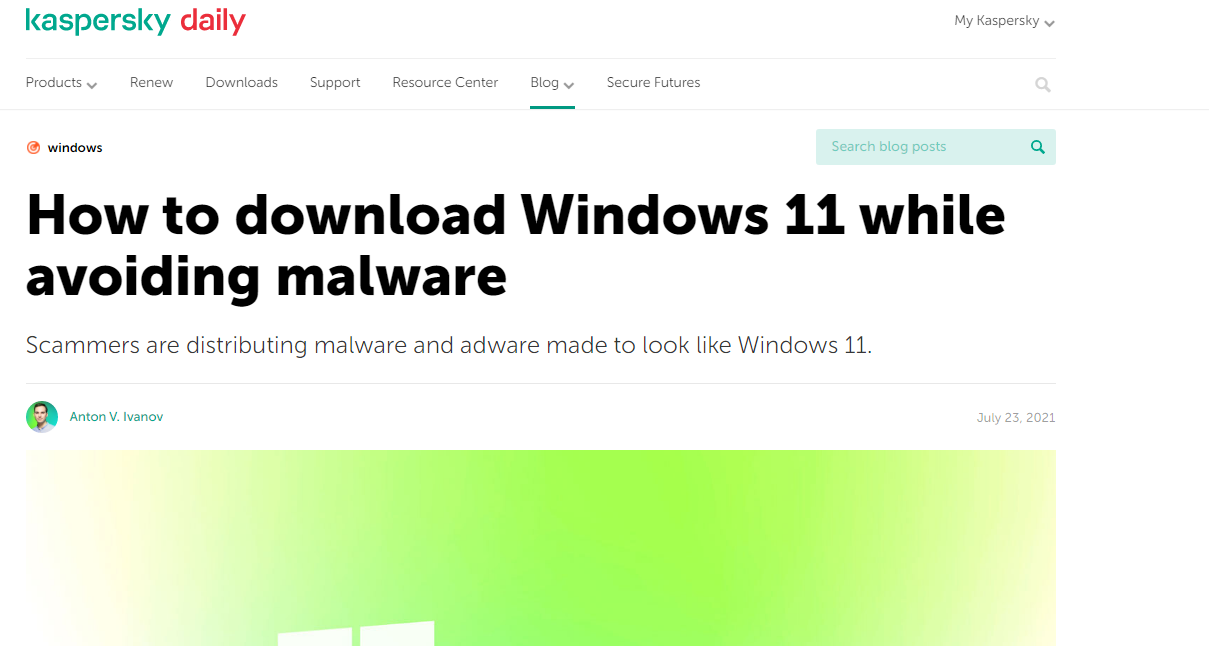Click Anton V. Ivanov's avatar photo
The image size is (1209, 646).
click(42, 417)
